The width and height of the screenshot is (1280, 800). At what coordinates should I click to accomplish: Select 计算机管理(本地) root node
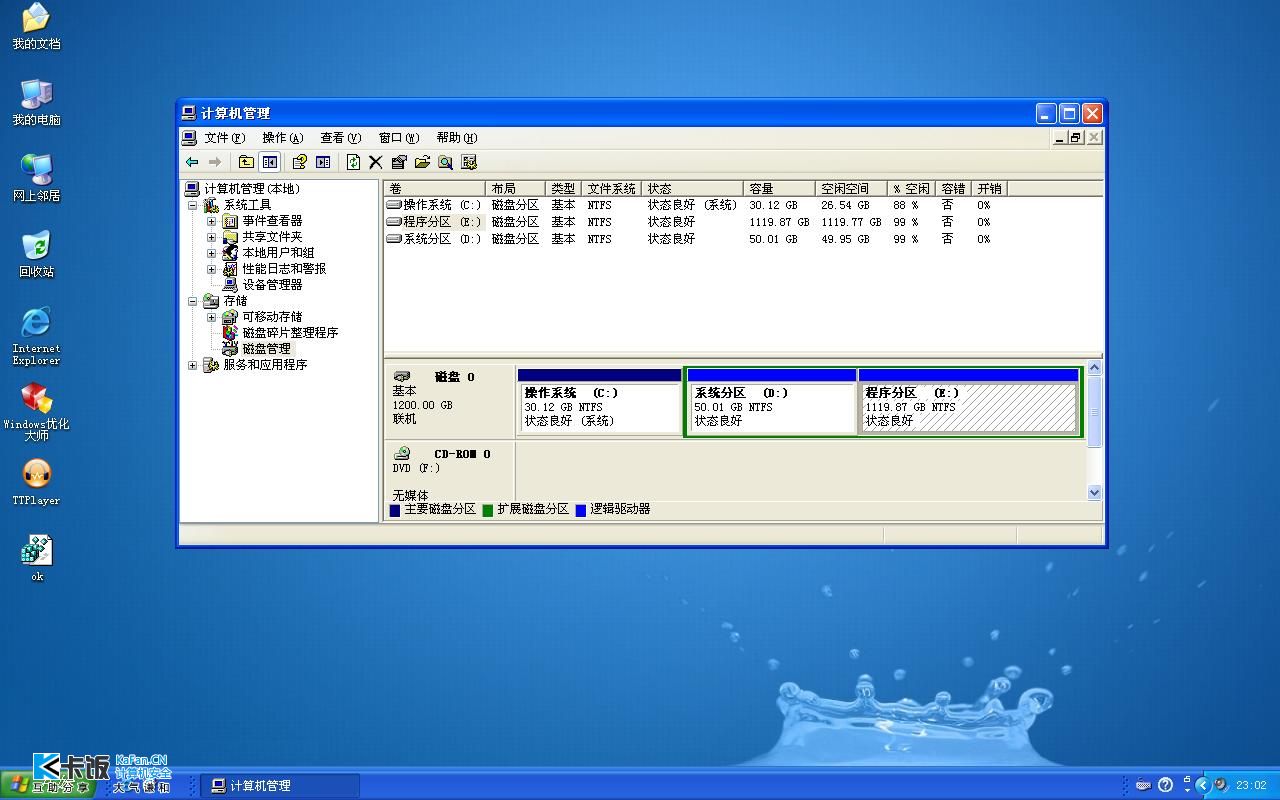[x=252, y=189]
